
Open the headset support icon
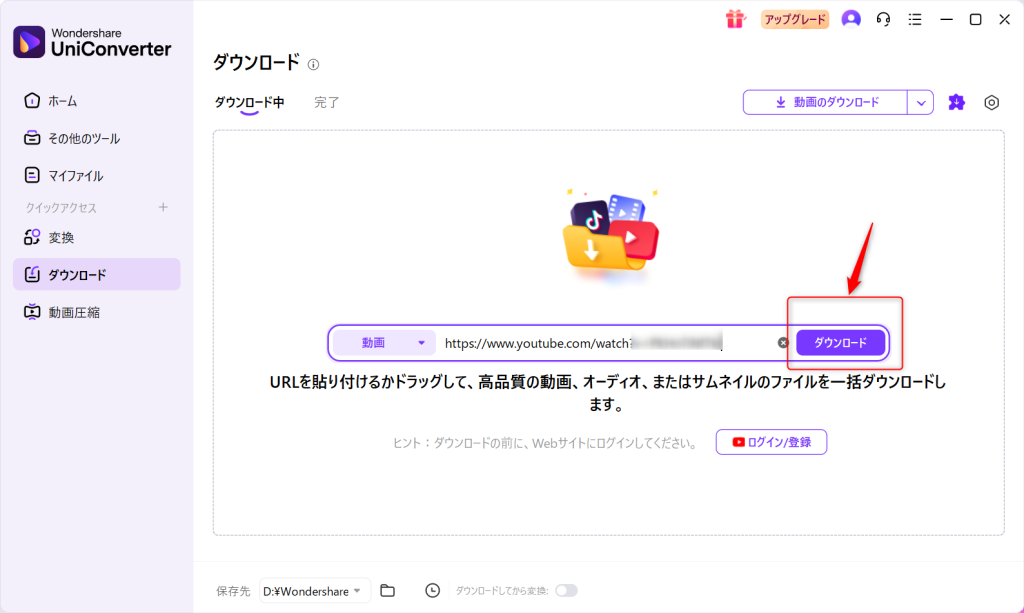click(883, 20)
